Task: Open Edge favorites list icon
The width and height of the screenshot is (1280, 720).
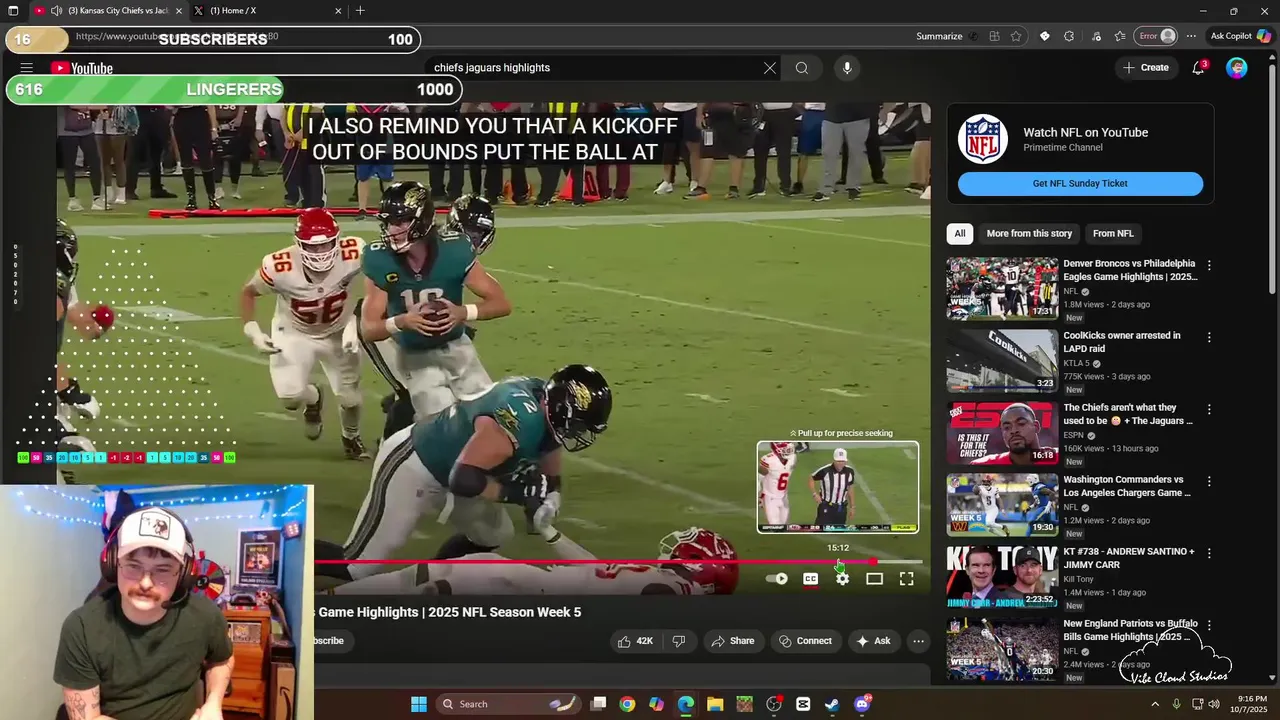Action: 1120,36
